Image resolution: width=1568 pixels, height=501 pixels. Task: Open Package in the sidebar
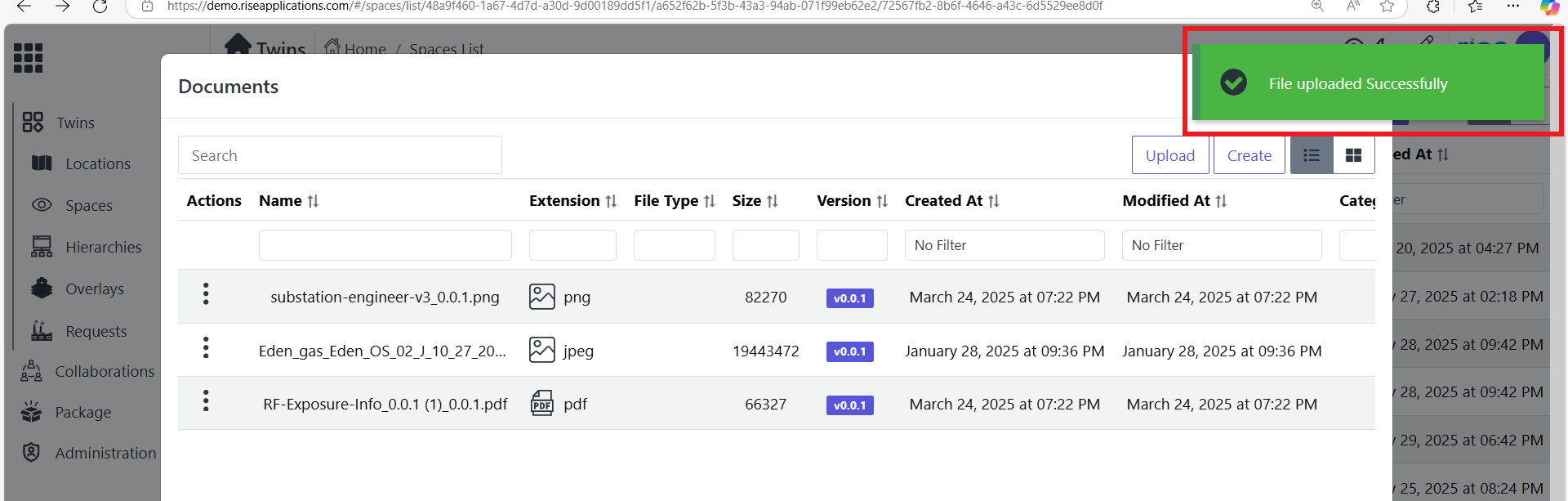tap(83, 412)
